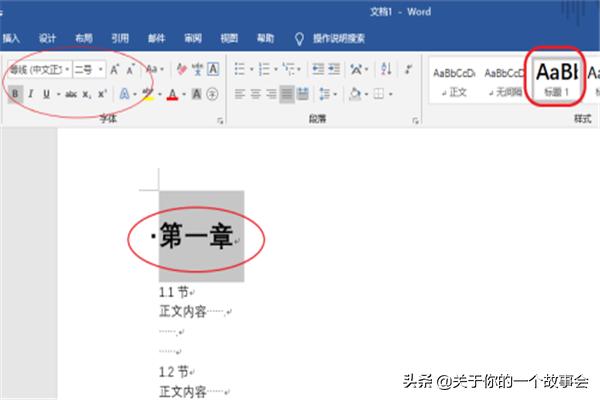Increase font size with the larger A icon
The width and height of the screenshot is (600, 400).
coord(115,70)
